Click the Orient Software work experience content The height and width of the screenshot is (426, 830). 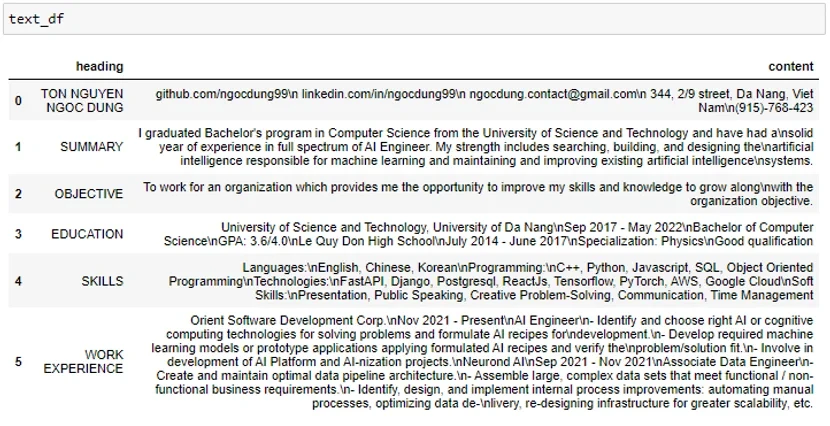(x=482, y=362)
